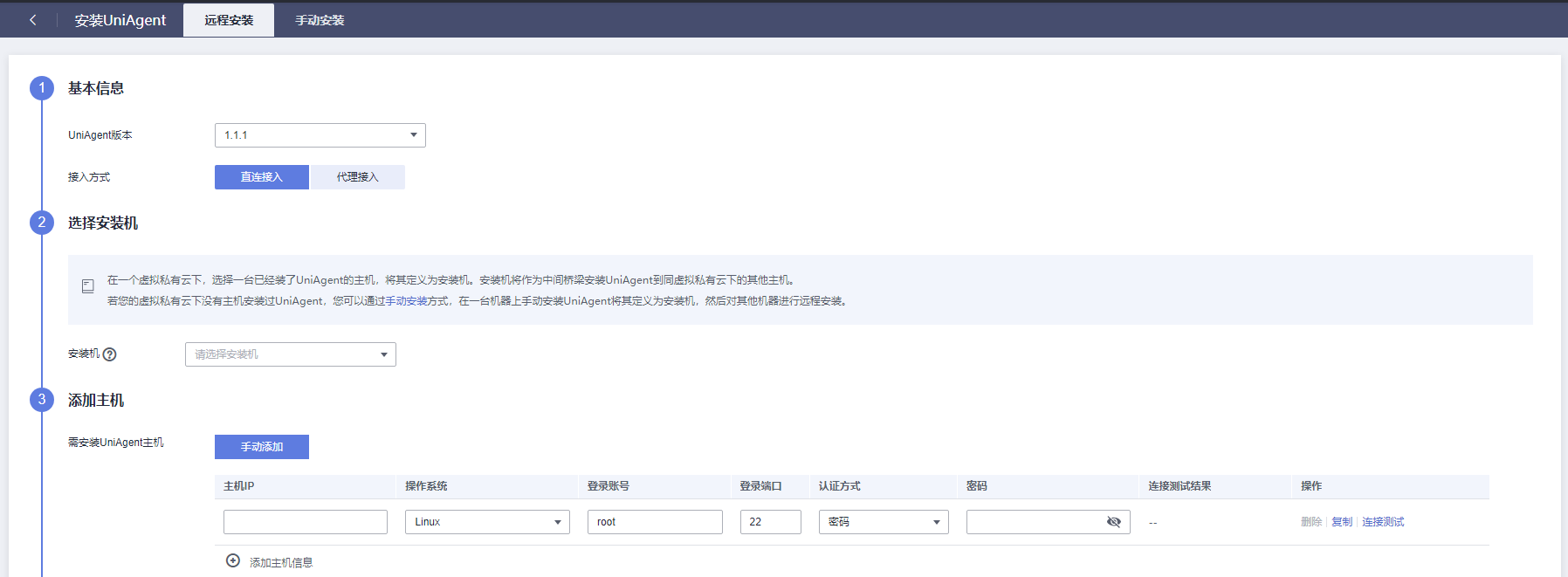Image resolution: width=1568 pixels, height=577 pixels.
Task: Click the 操作系统 column header
Action: [x=426, y=486]
